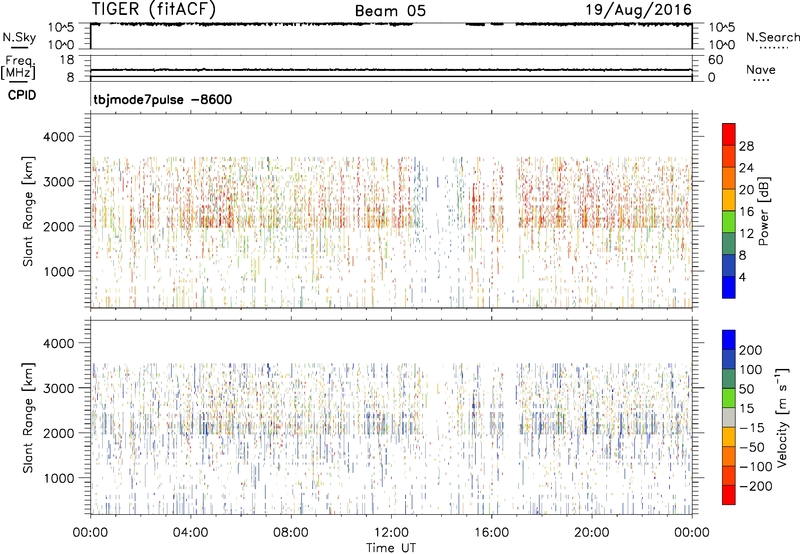Select the 1000 tick of the velocity panel
800x554 pixels.
click(x=59, y=479)
